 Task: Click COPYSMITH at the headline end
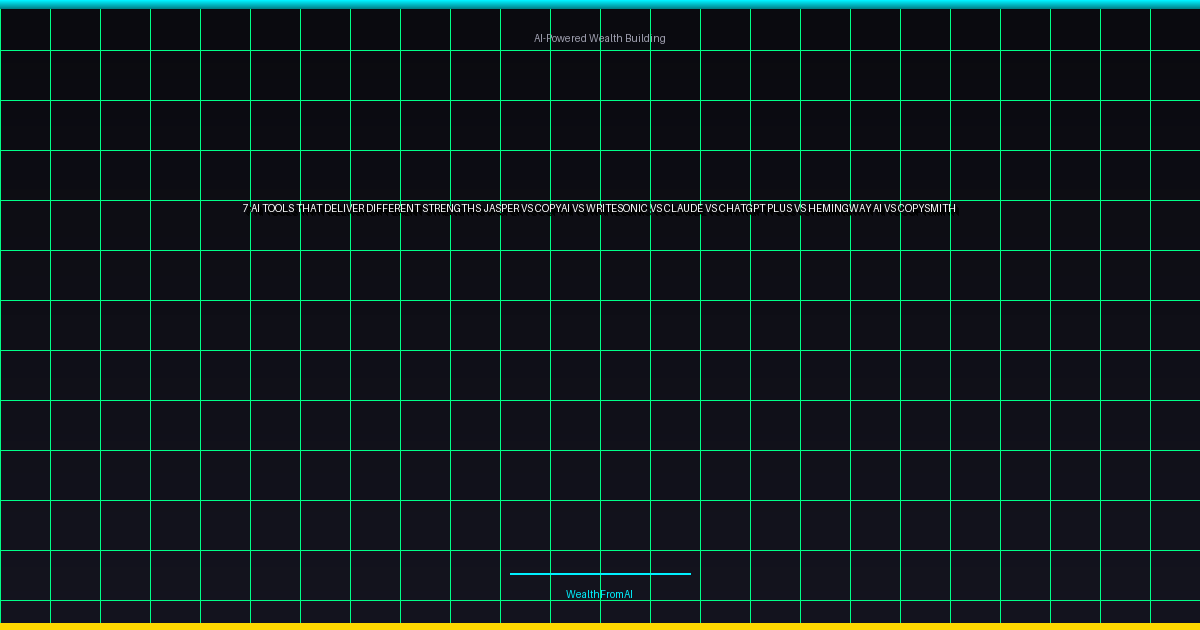[x=927, y=209]
